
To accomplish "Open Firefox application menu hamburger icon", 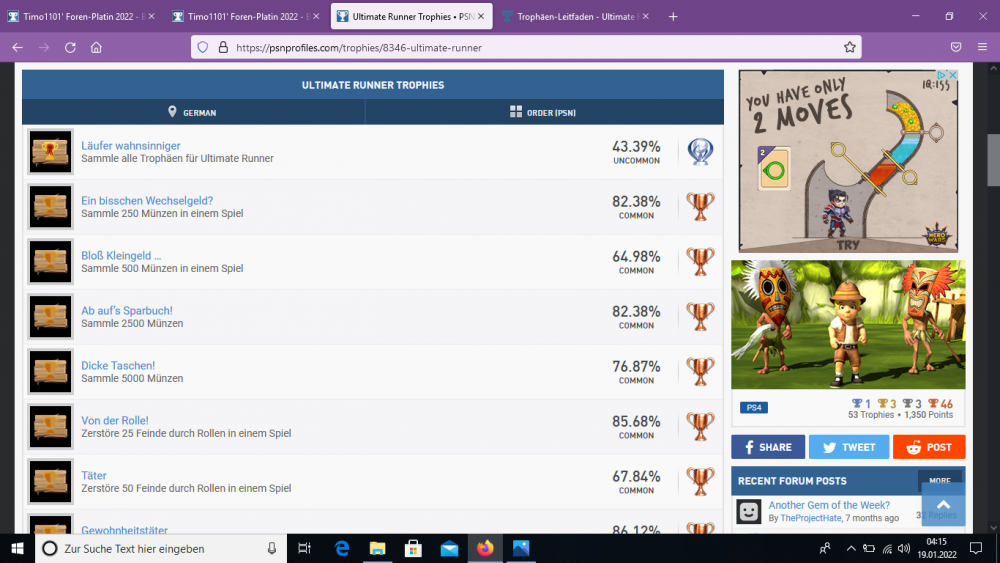I will [x=982, y=47].
